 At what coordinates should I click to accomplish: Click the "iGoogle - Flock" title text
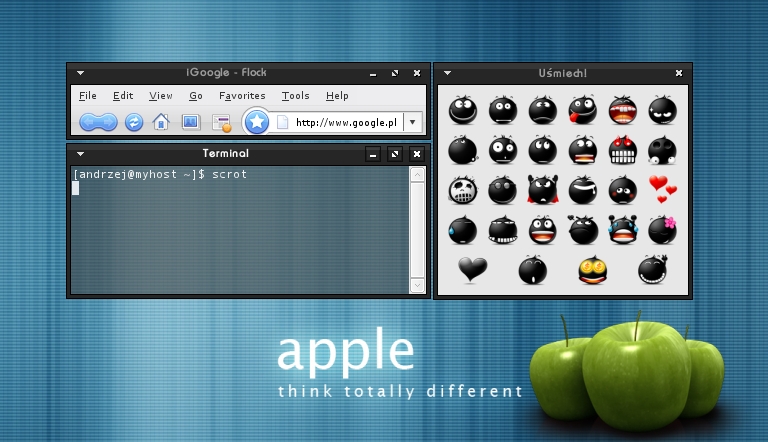point(226,73)
